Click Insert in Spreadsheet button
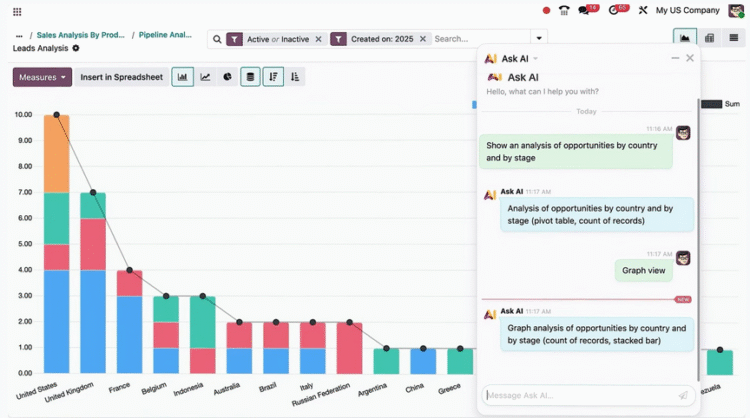Screen dimensions: 750x418 pyautogui.click(x=121, y=77)
